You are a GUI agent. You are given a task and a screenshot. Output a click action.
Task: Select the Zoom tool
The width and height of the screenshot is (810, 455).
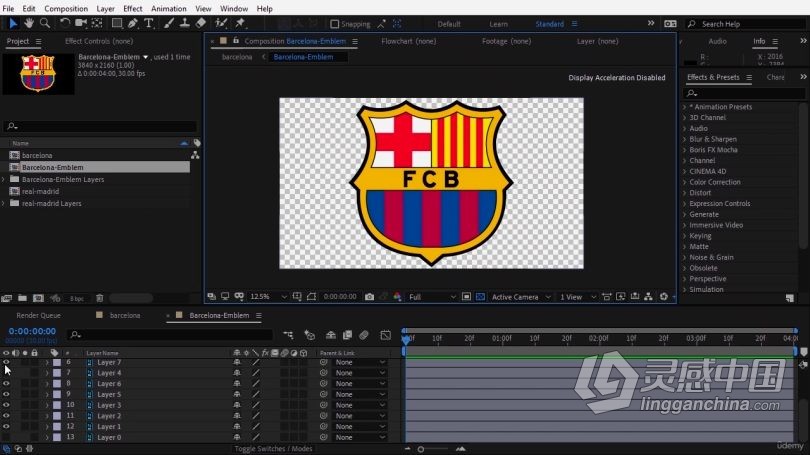45,23
